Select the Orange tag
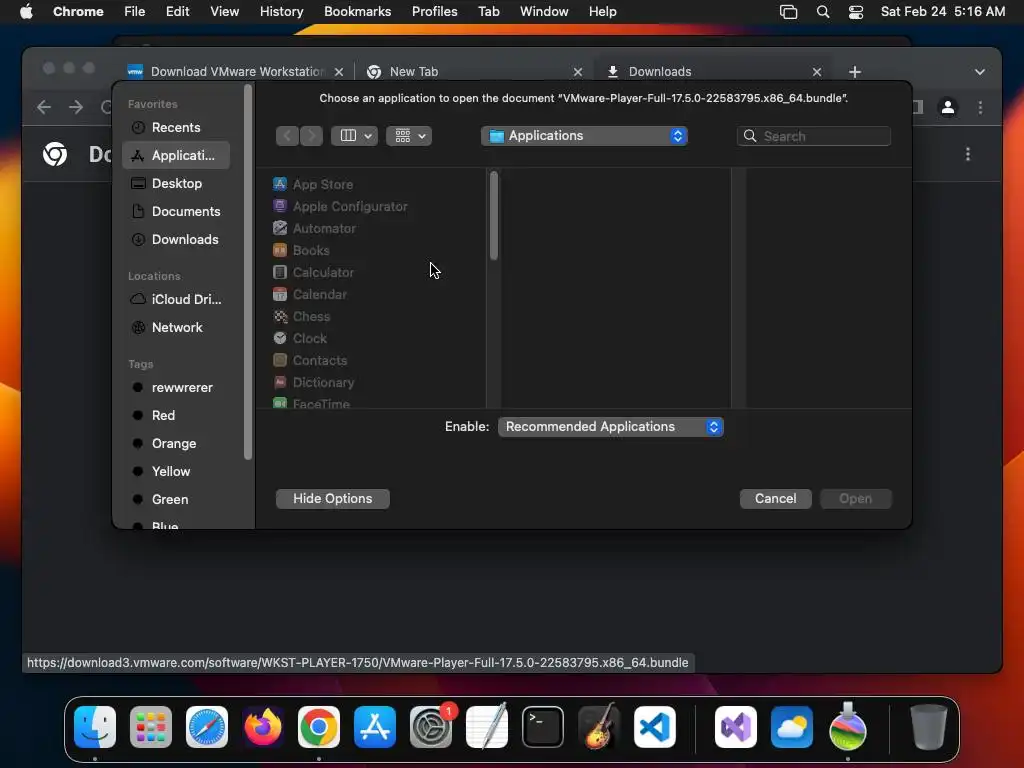Viewport: 1024px width, 768px height. pyautogui.click(x=176, y=443)
